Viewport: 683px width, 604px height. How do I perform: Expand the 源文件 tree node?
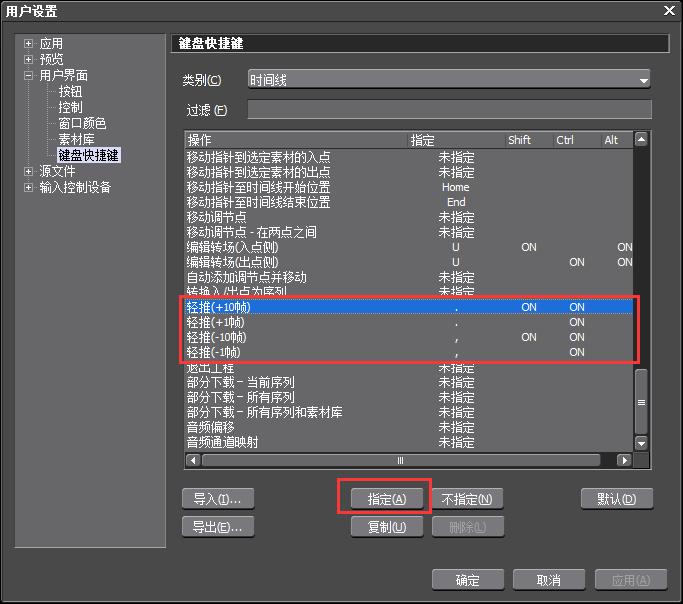tap(28, 171)
